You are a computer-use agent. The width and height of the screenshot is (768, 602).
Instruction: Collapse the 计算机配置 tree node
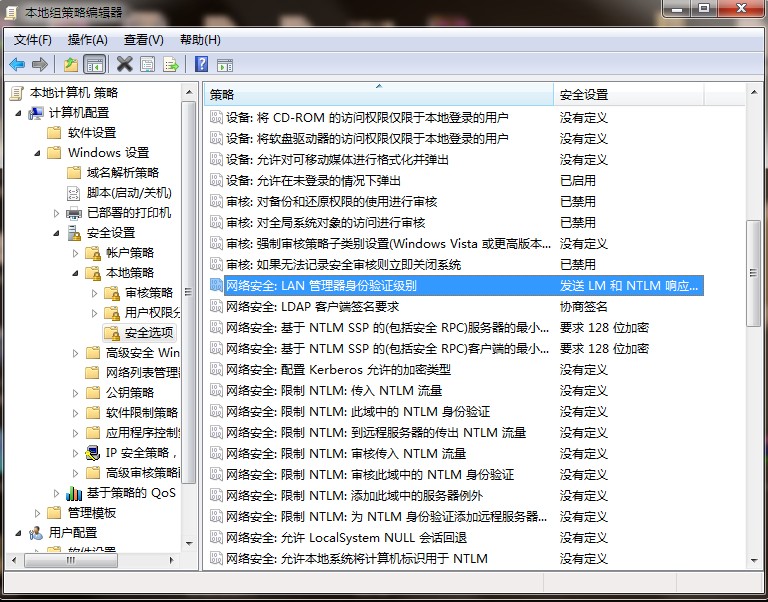point(18,113)
